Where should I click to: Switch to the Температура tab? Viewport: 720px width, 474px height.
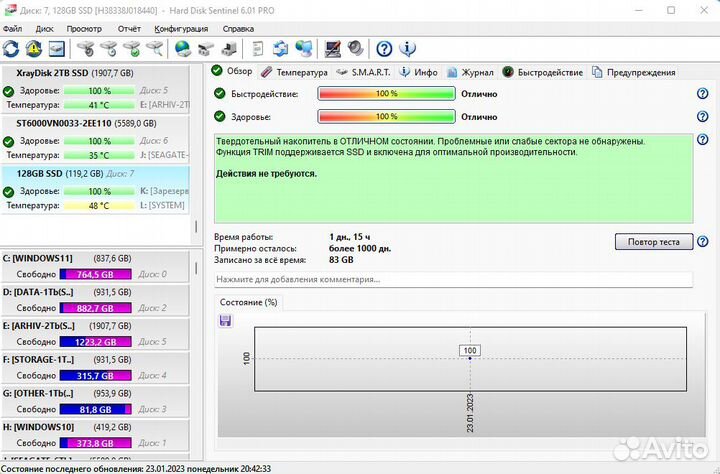point(294,73)
